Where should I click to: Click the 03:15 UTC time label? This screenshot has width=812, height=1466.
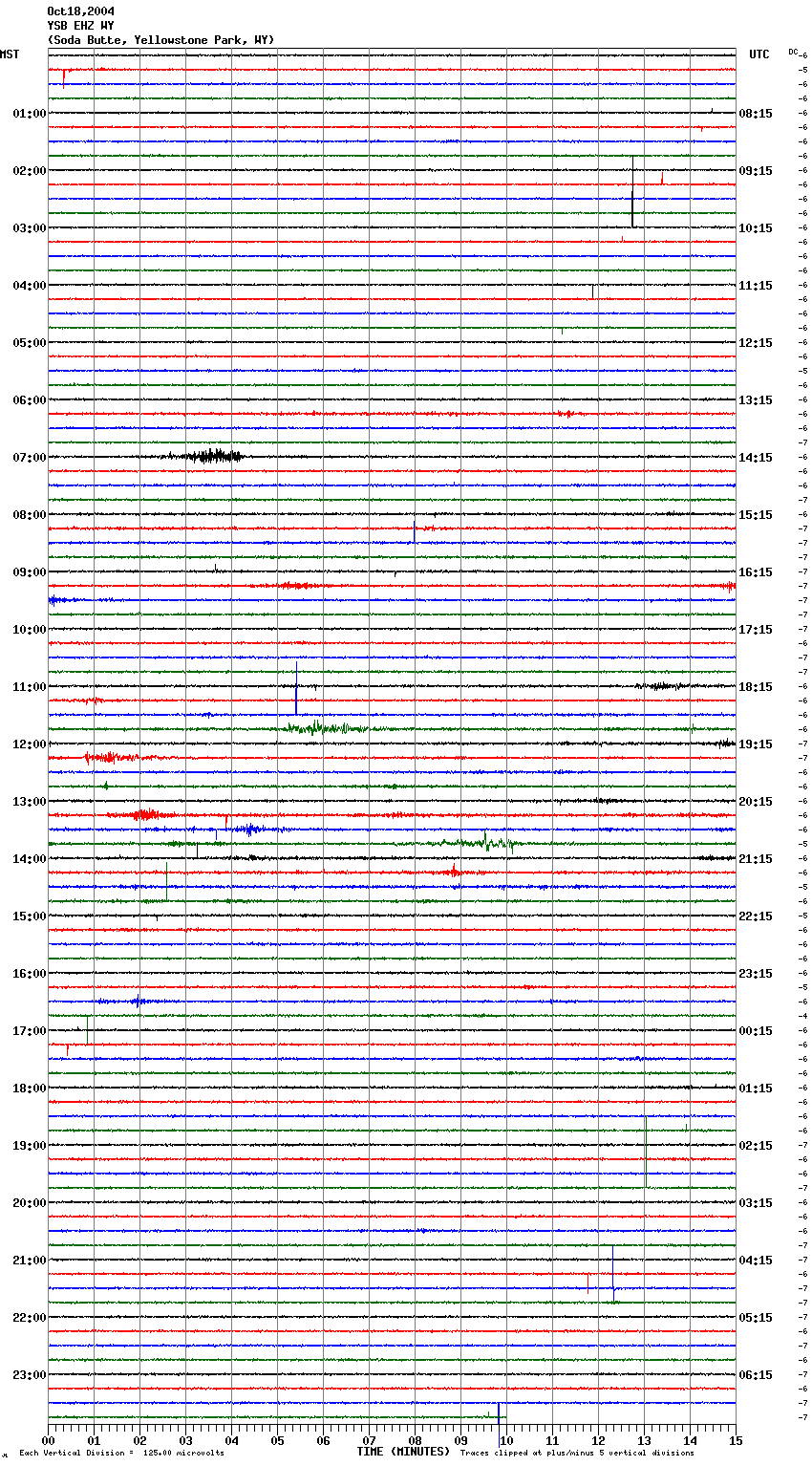coord(756,1203)
